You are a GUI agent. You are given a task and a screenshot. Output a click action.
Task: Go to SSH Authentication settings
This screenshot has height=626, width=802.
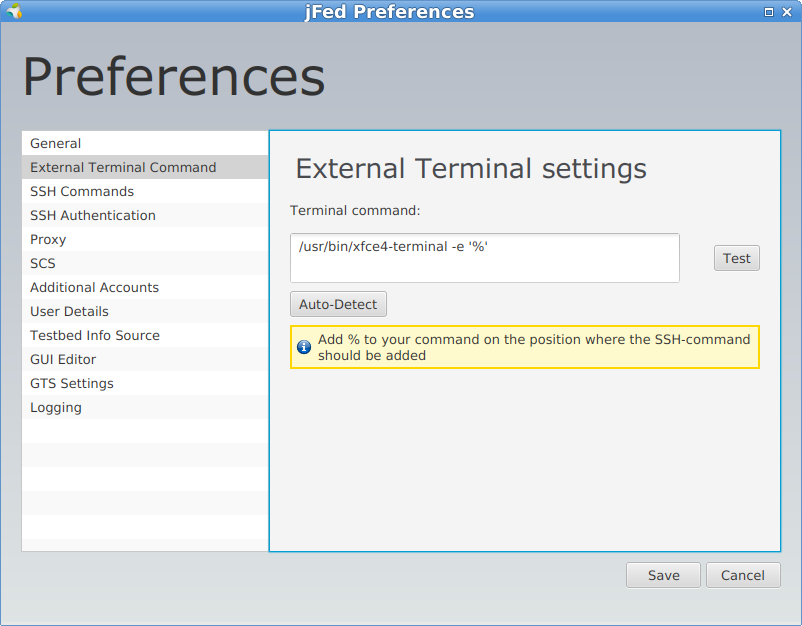(145, 215)
